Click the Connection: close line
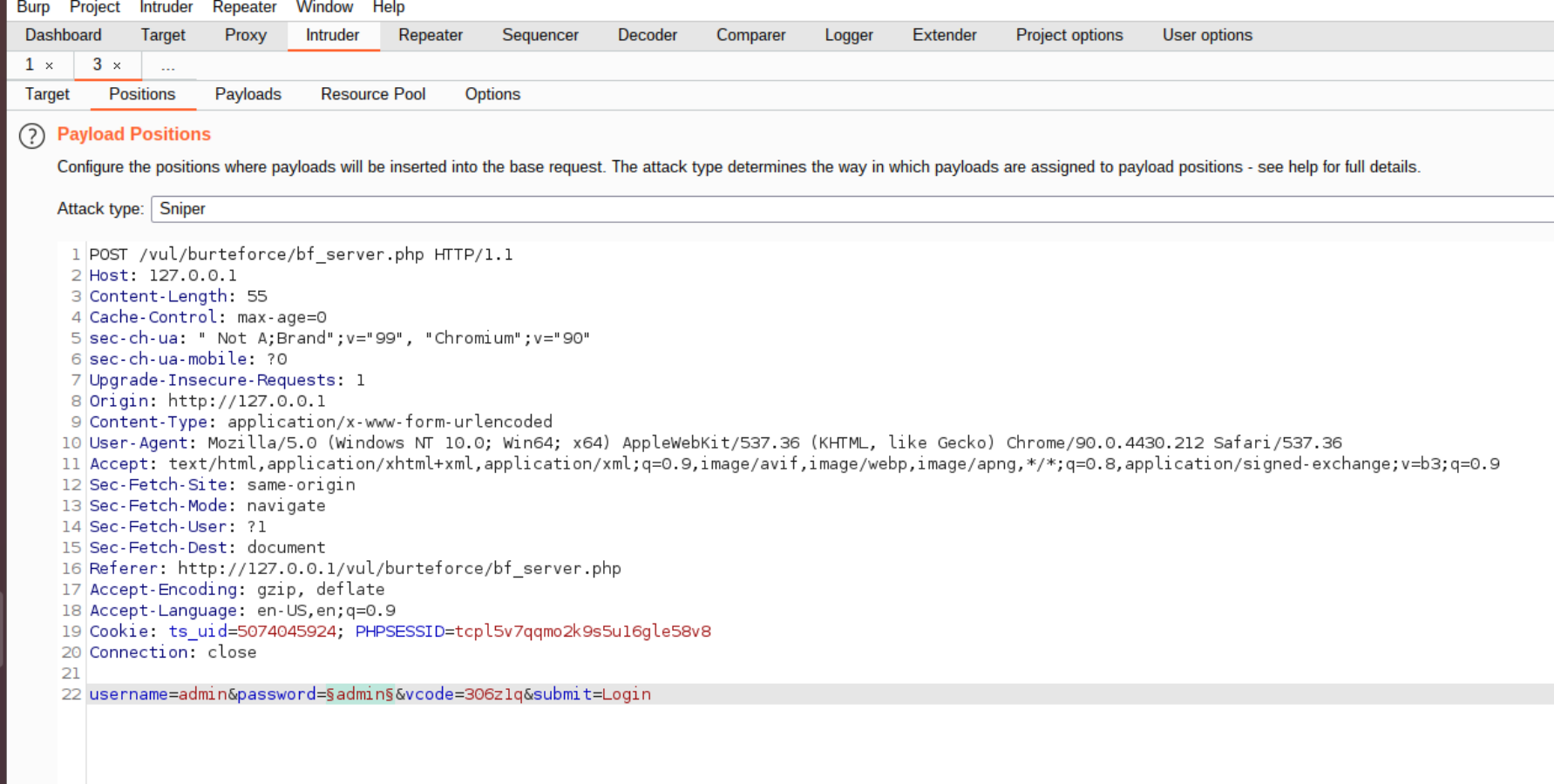This screenshot has height=784, width=1554. 173,652
